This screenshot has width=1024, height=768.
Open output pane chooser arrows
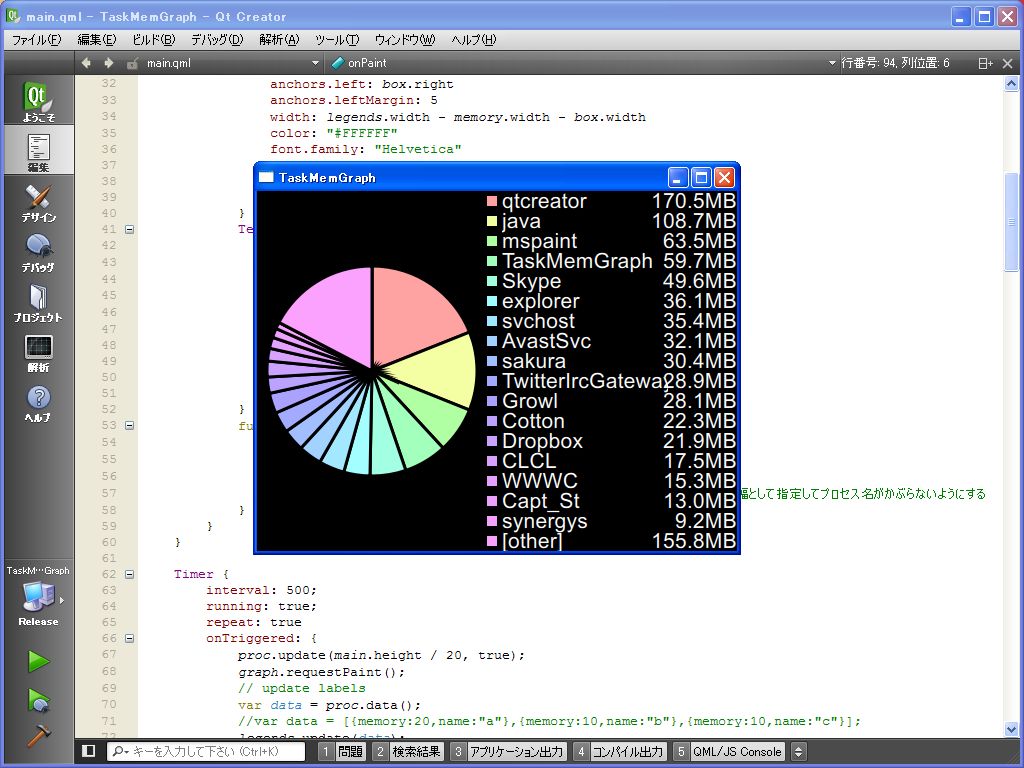tap(798, 752)
